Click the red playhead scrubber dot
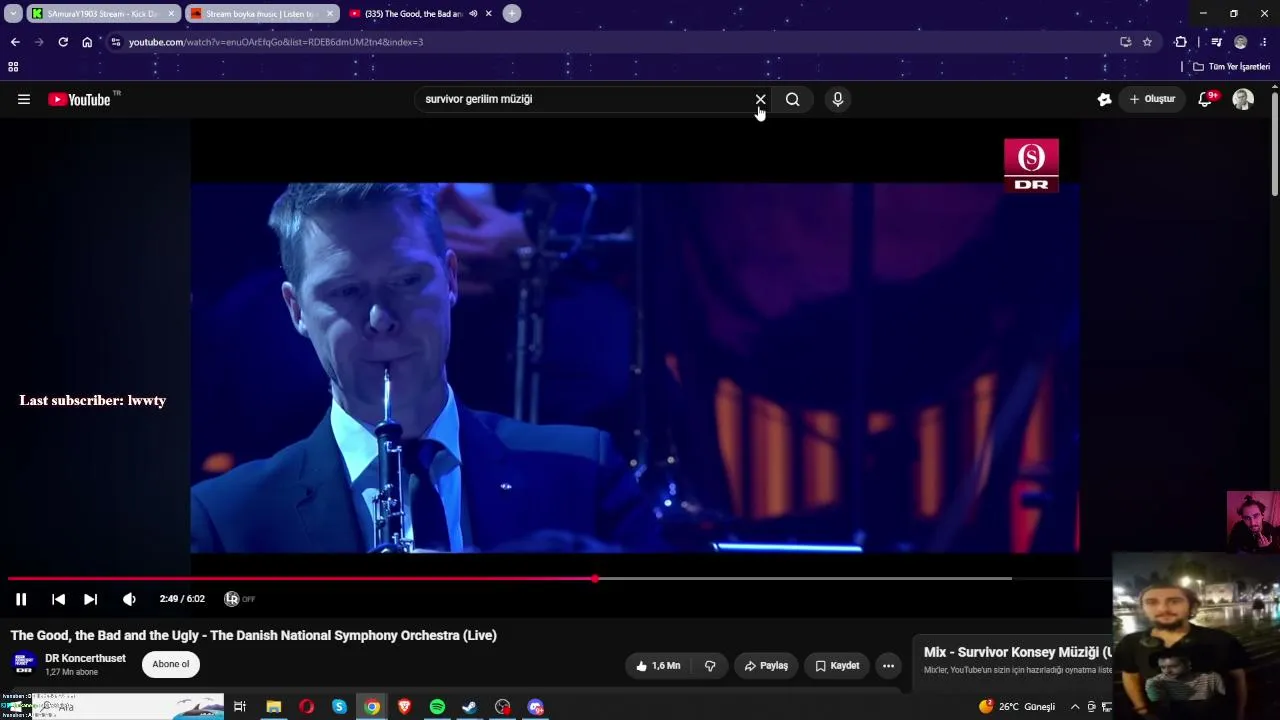Viewport: 1280px width, 720px height. click(x=595, y=578)
